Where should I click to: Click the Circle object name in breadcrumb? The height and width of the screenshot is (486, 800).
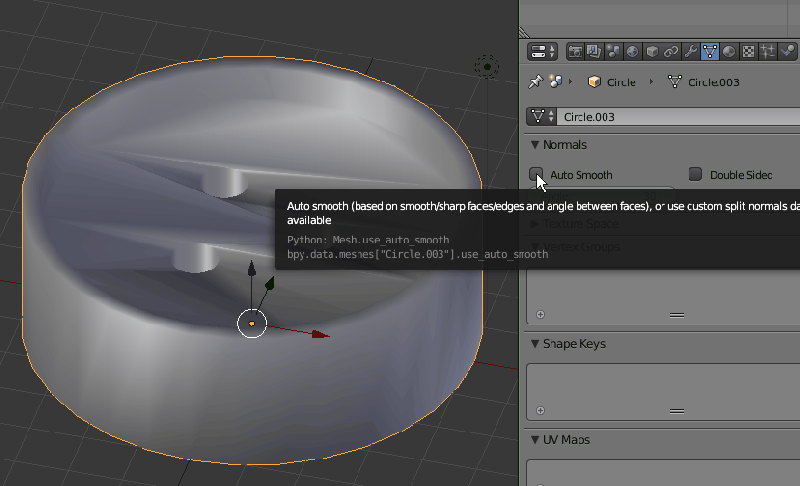(621, 82)
